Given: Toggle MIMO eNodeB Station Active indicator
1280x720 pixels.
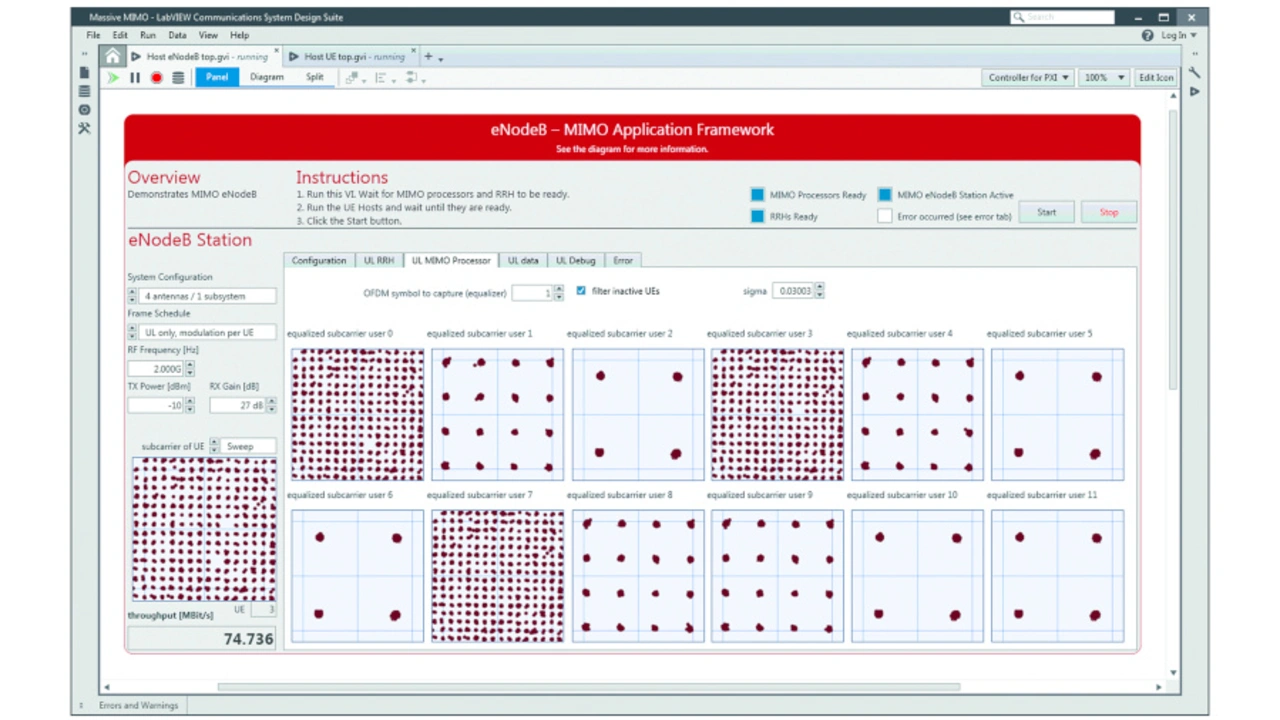Looking at the screenshot, I should point(885,195).
